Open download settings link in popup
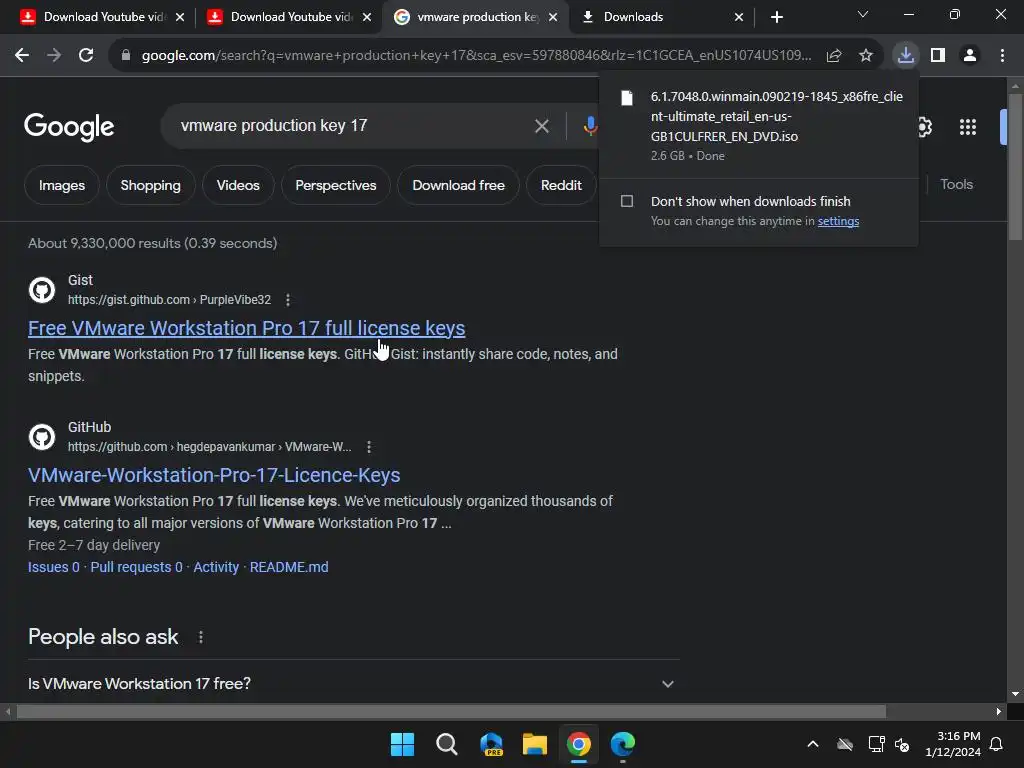 838,221
